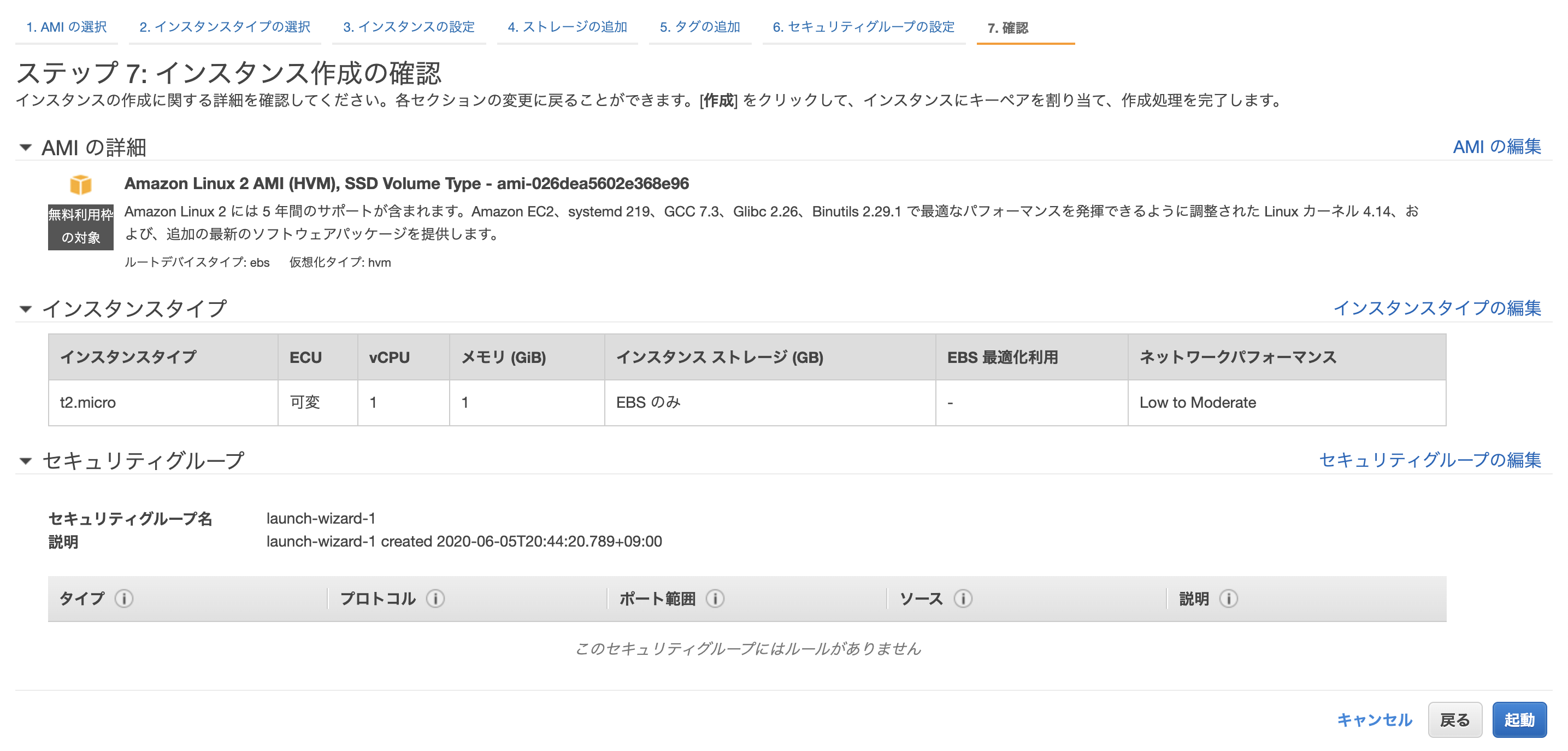Click the AMI の編集 link

coord(1496,147)
